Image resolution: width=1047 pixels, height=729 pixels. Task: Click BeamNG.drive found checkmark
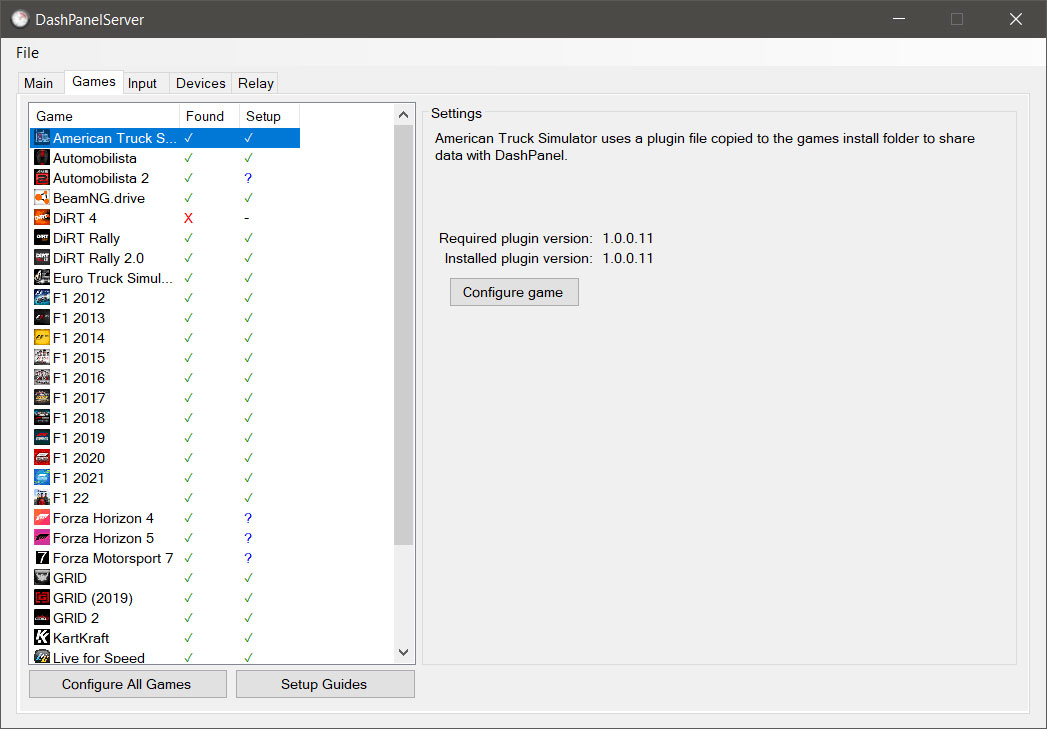[188, 198]
